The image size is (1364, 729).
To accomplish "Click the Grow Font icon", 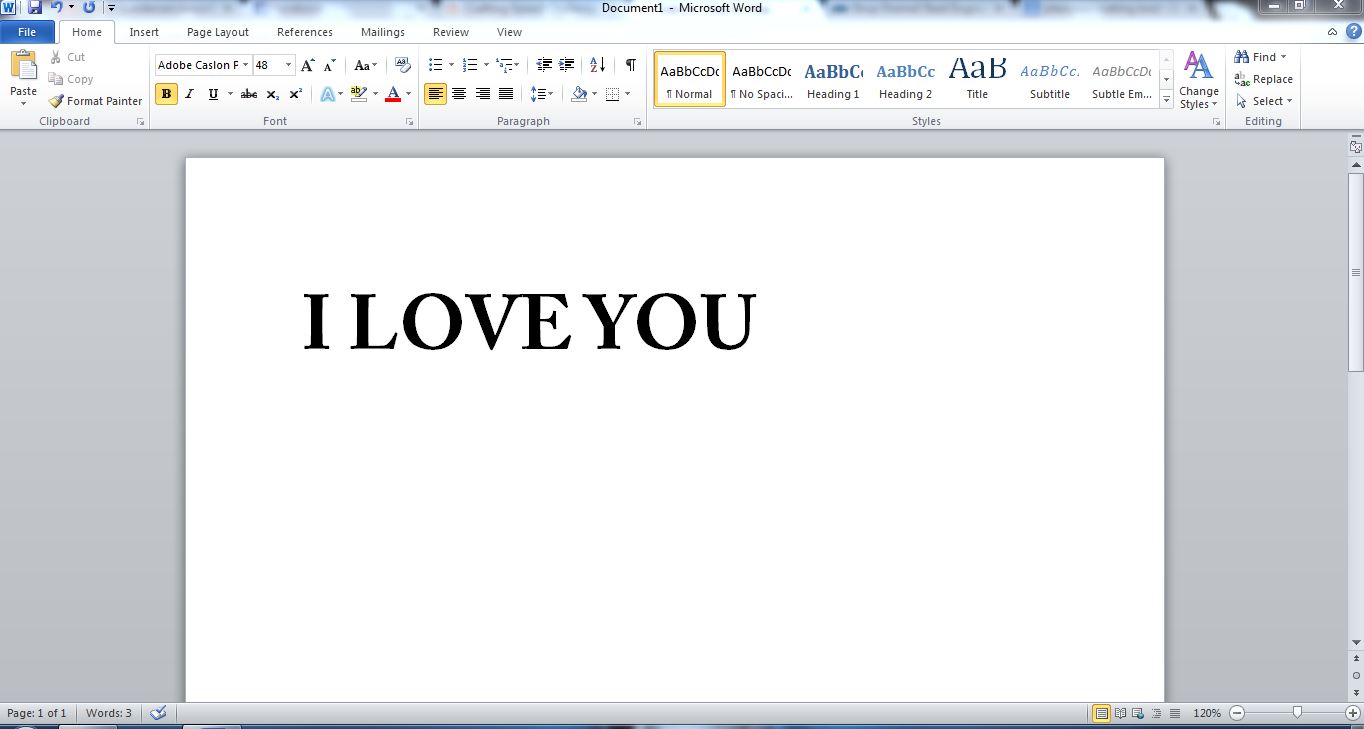I will (x=308, y=65).
